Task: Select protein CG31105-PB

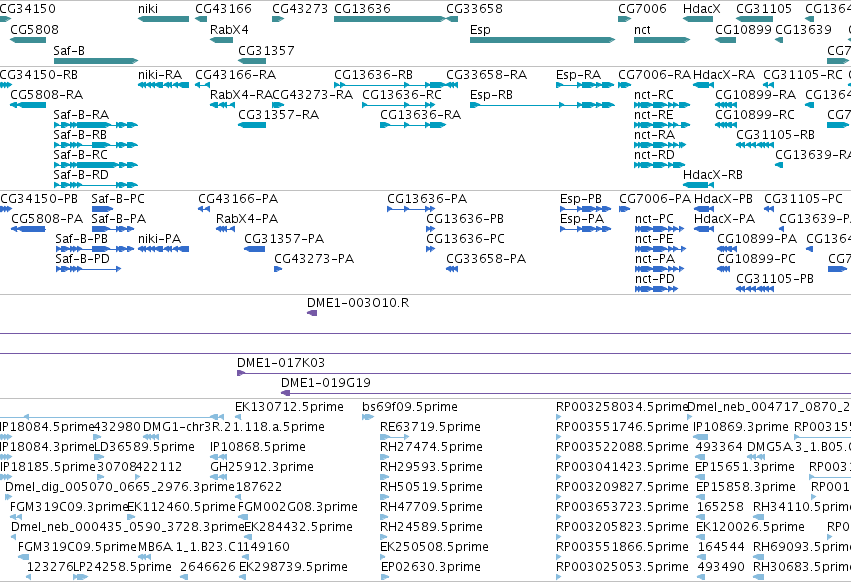Action: click(x=755, y=289)
